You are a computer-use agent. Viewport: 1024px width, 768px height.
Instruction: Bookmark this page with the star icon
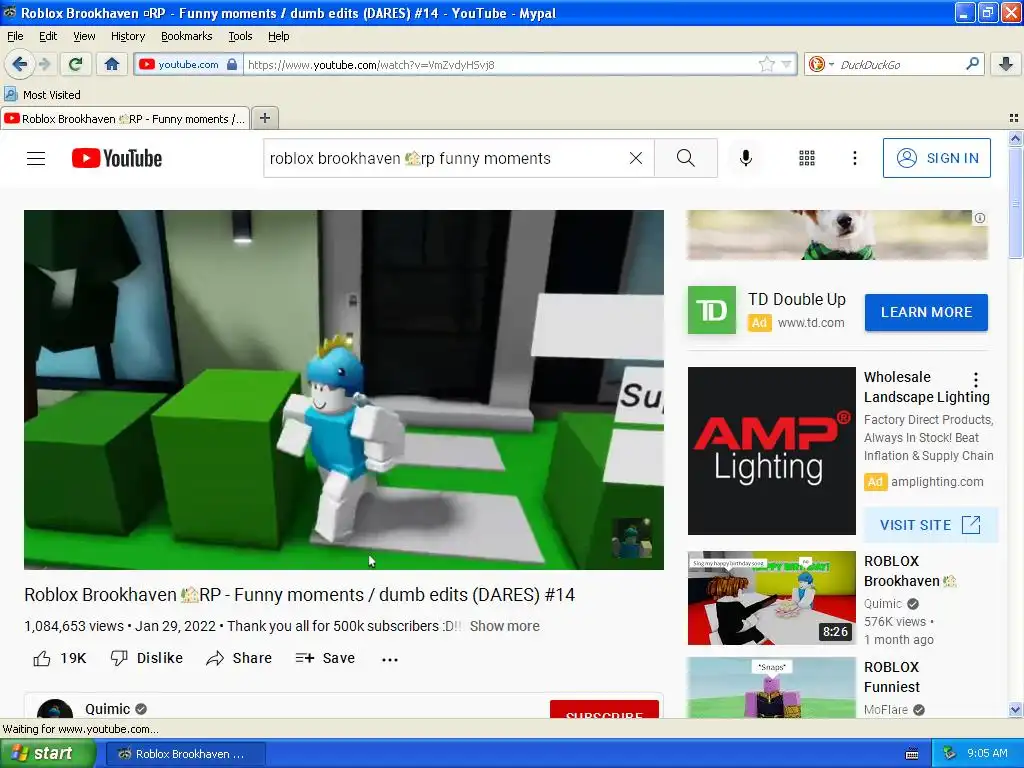(766, 64)
